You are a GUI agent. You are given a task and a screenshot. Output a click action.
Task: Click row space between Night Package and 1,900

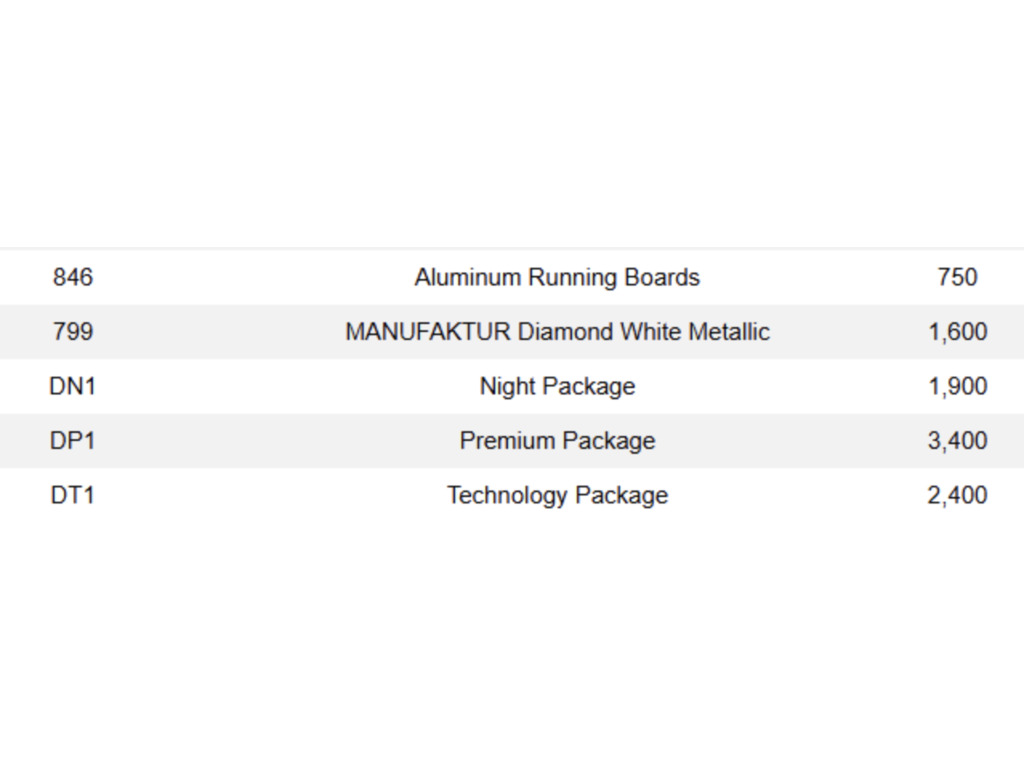[782, 387]
